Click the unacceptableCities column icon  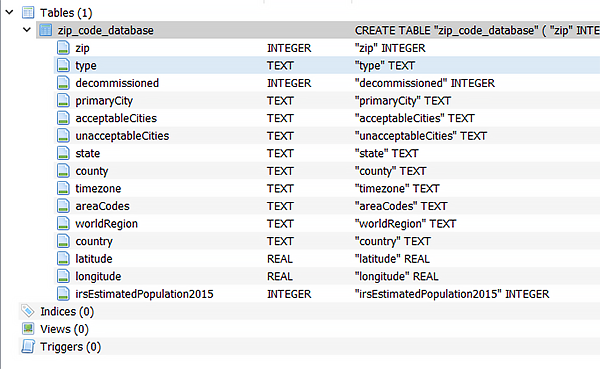(x=63, y=136)
